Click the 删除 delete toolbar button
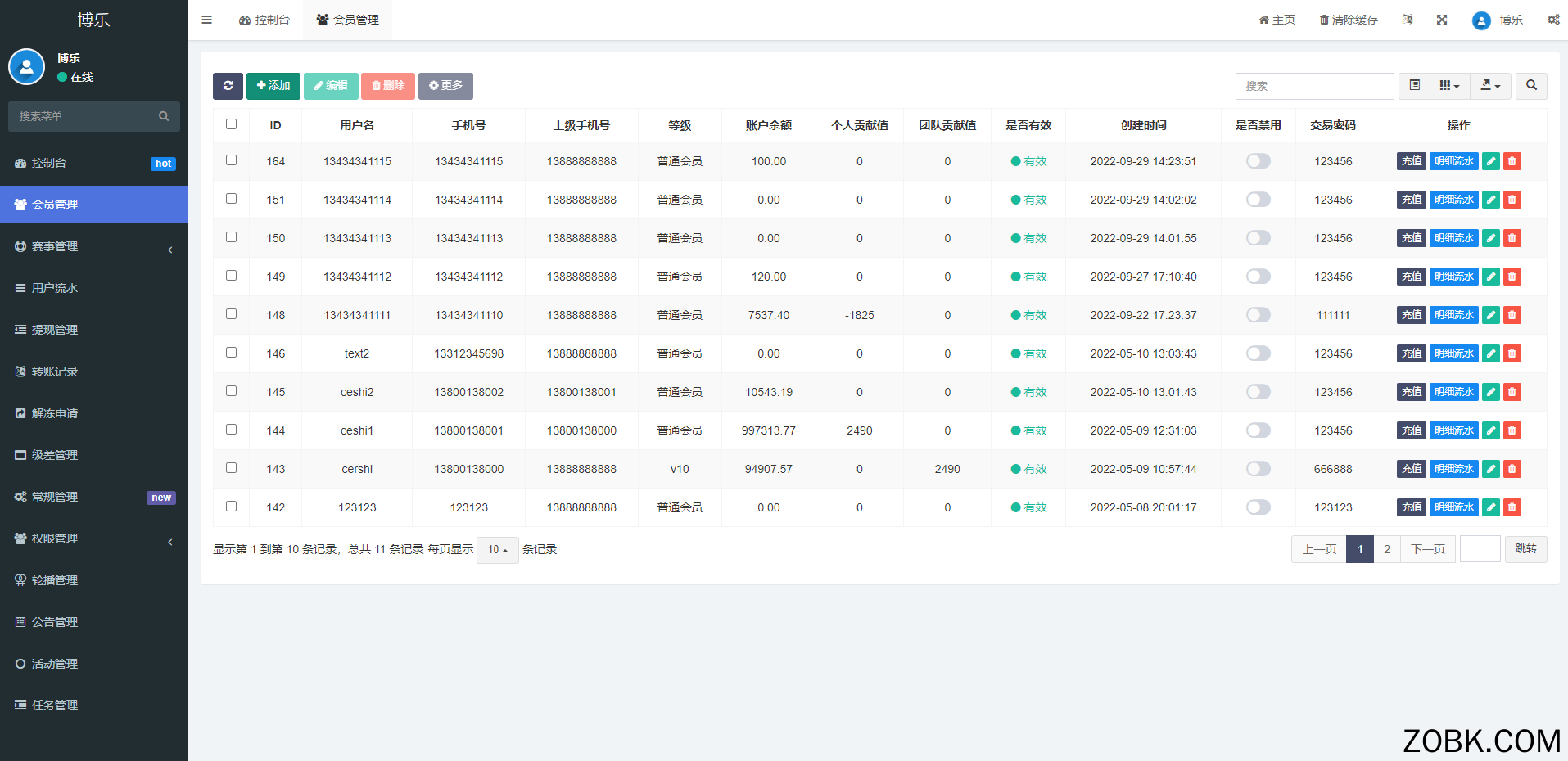 388,86
